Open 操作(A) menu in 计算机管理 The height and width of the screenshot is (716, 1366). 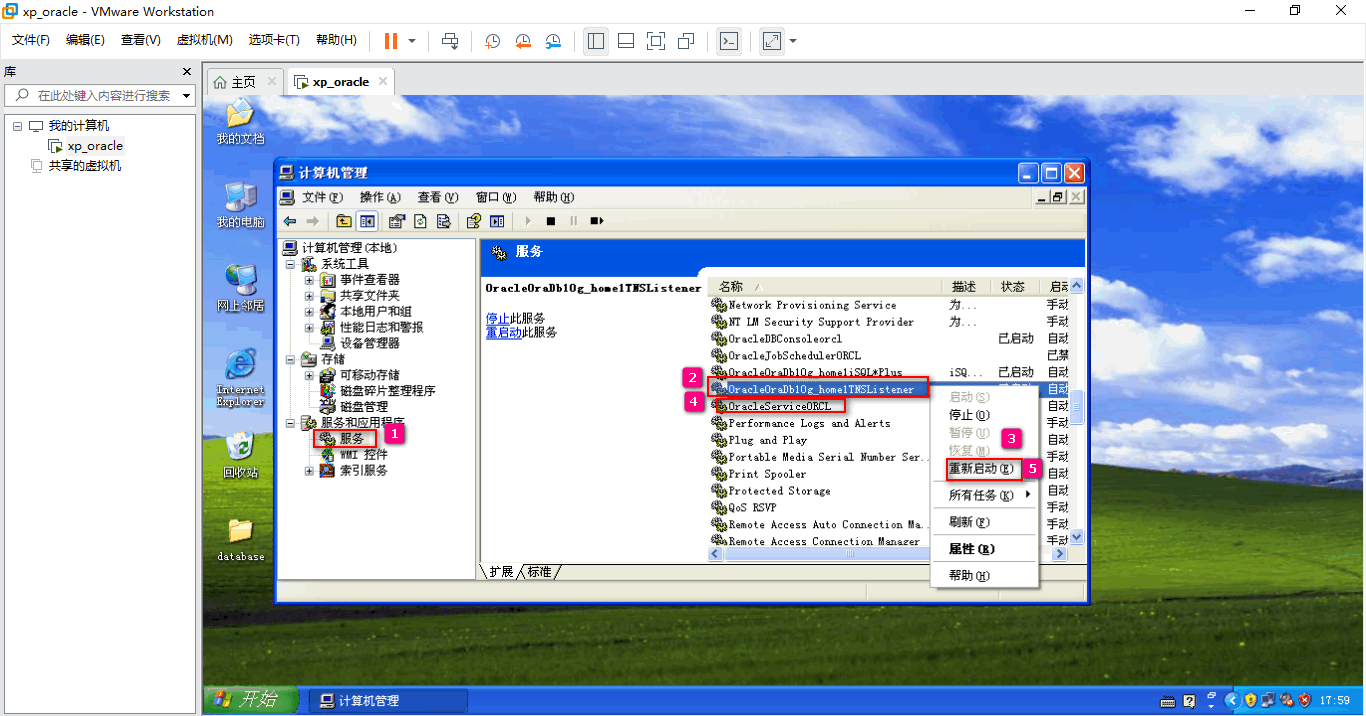click(x=380, y=197)
